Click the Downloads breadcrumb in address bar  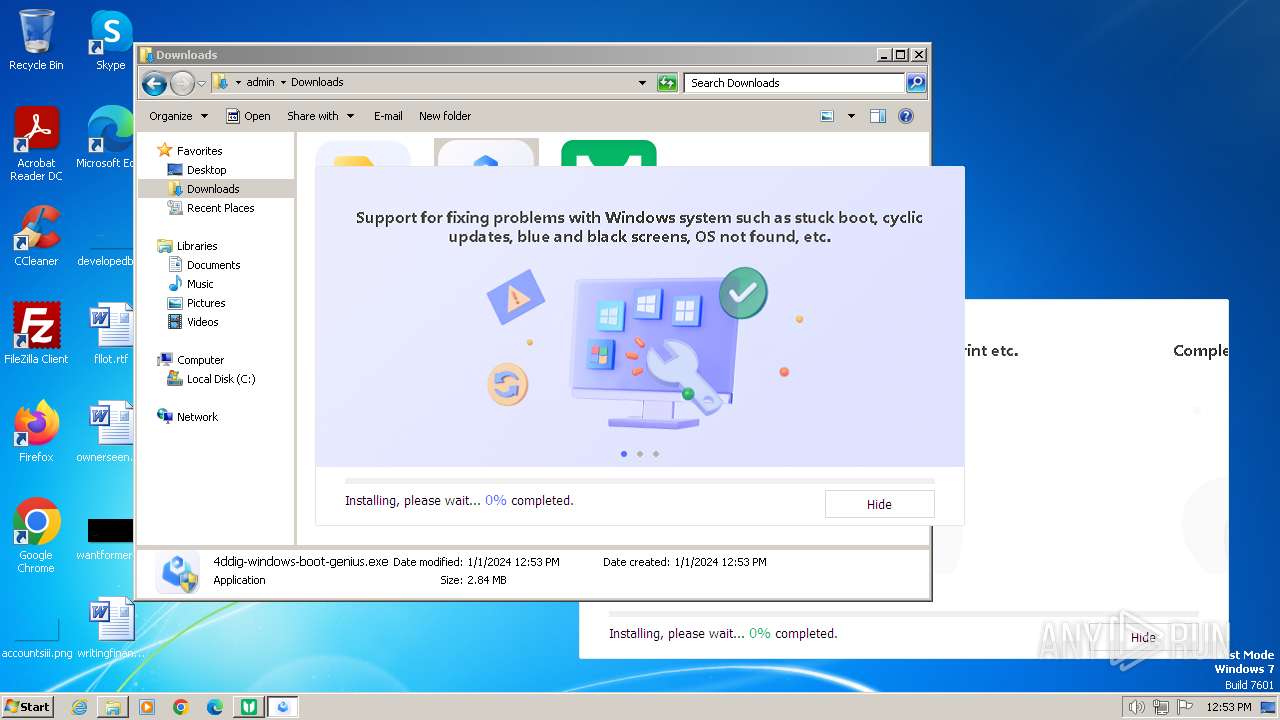pos(317,83)
